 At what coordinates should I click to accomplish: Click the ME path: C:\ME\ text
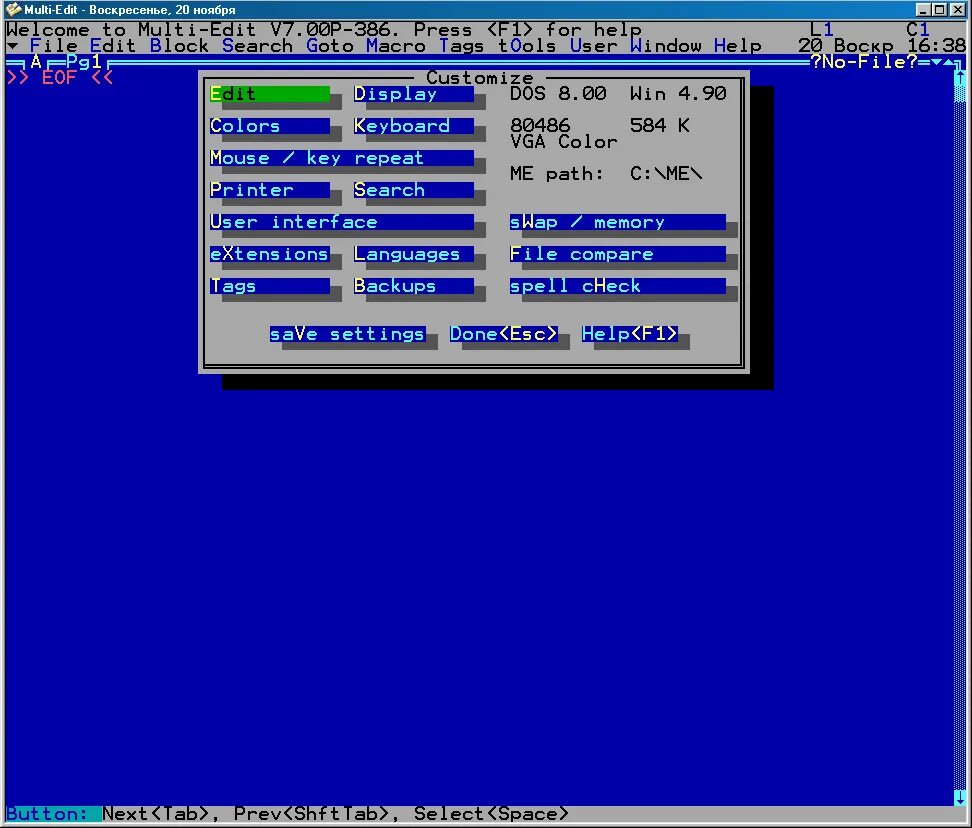[x=606, y=174]
